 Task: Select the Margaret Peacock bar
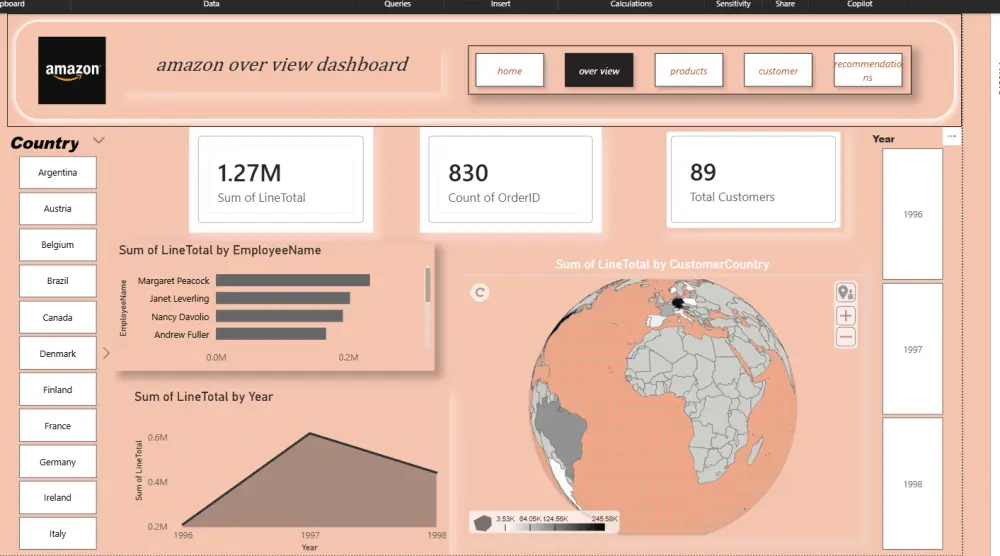(293, 281)
